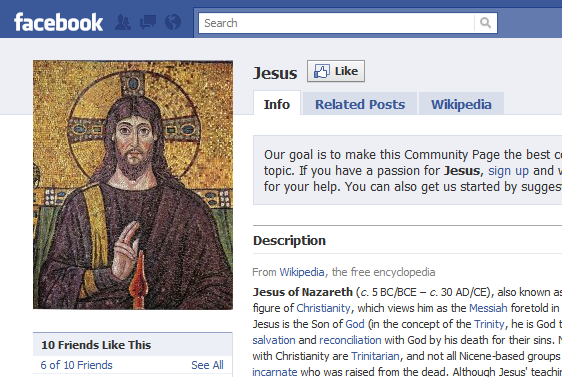Click the facebook logo
This screenshot has width=562, height=377.
[58, 22]
